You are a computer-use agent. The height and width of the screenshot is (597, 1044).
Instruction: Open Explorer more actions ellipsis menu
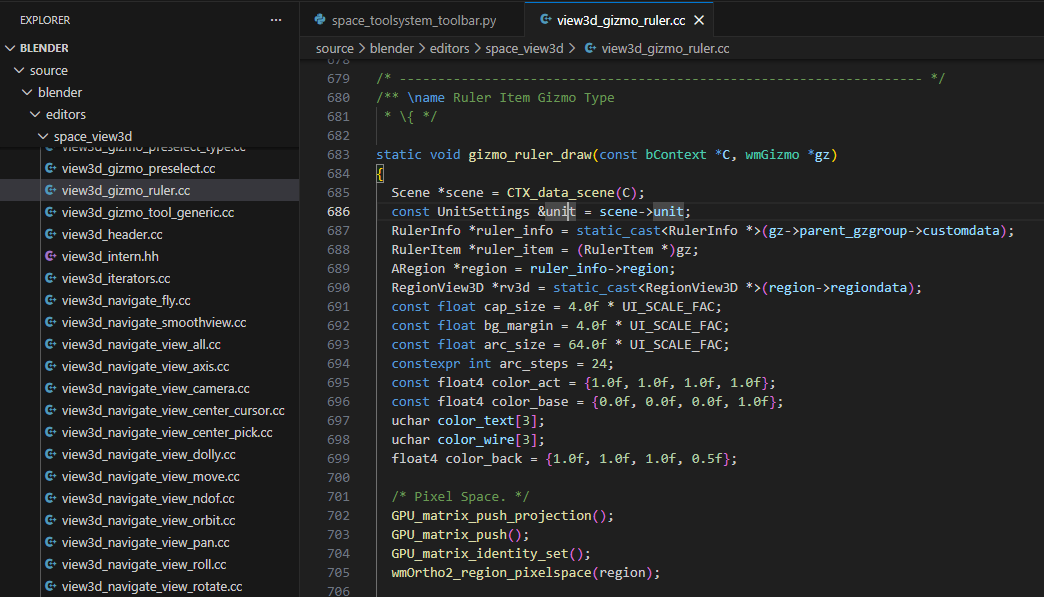coord(276,20)
